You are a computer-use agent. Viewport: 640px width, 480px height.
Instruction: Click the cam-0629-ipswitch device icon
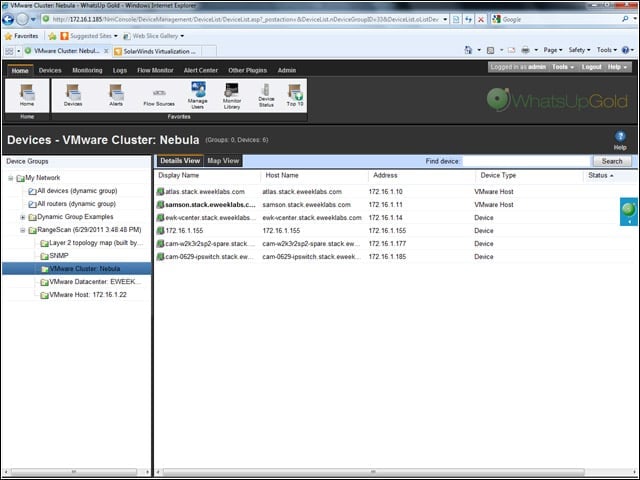(160, 257)
